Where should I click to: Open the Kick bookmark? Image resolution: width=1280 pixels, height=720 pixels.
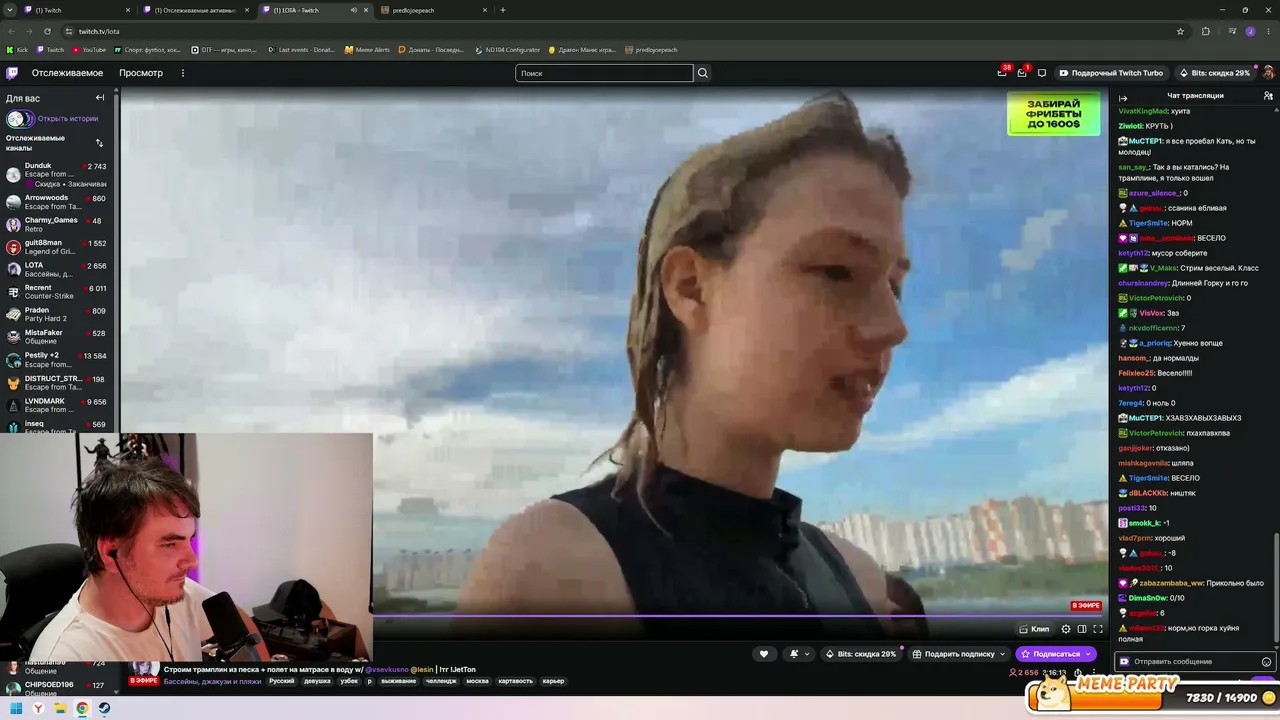(18, 49)
